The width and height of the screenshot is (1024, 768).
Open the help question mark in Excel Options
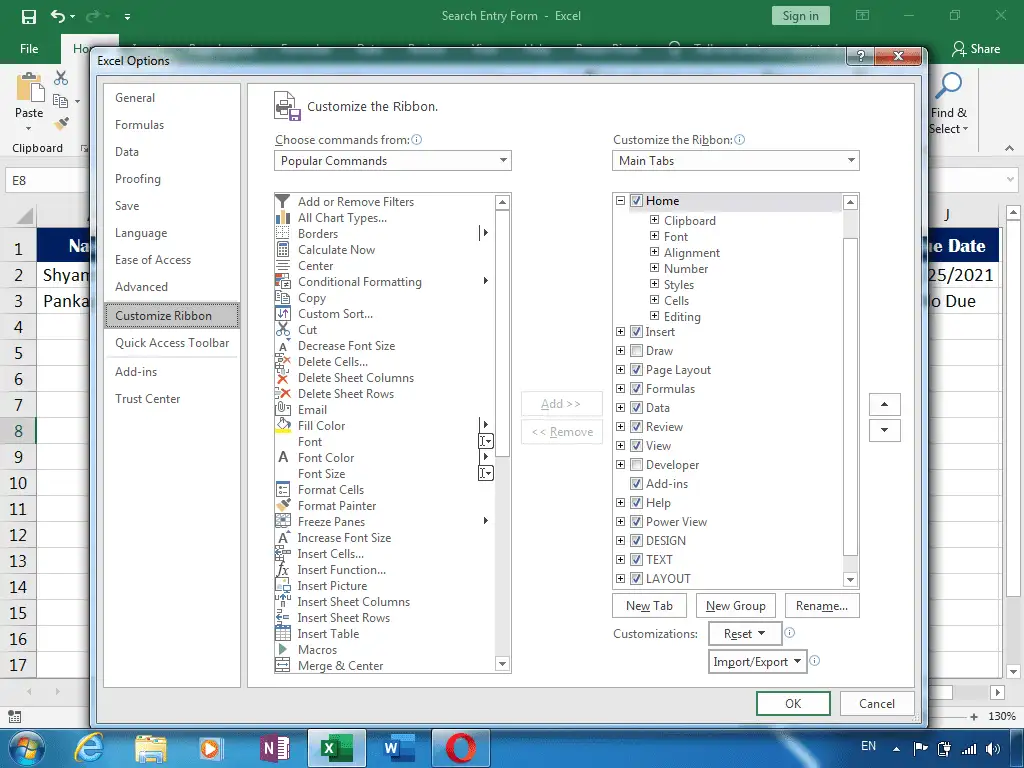point(861,56)
